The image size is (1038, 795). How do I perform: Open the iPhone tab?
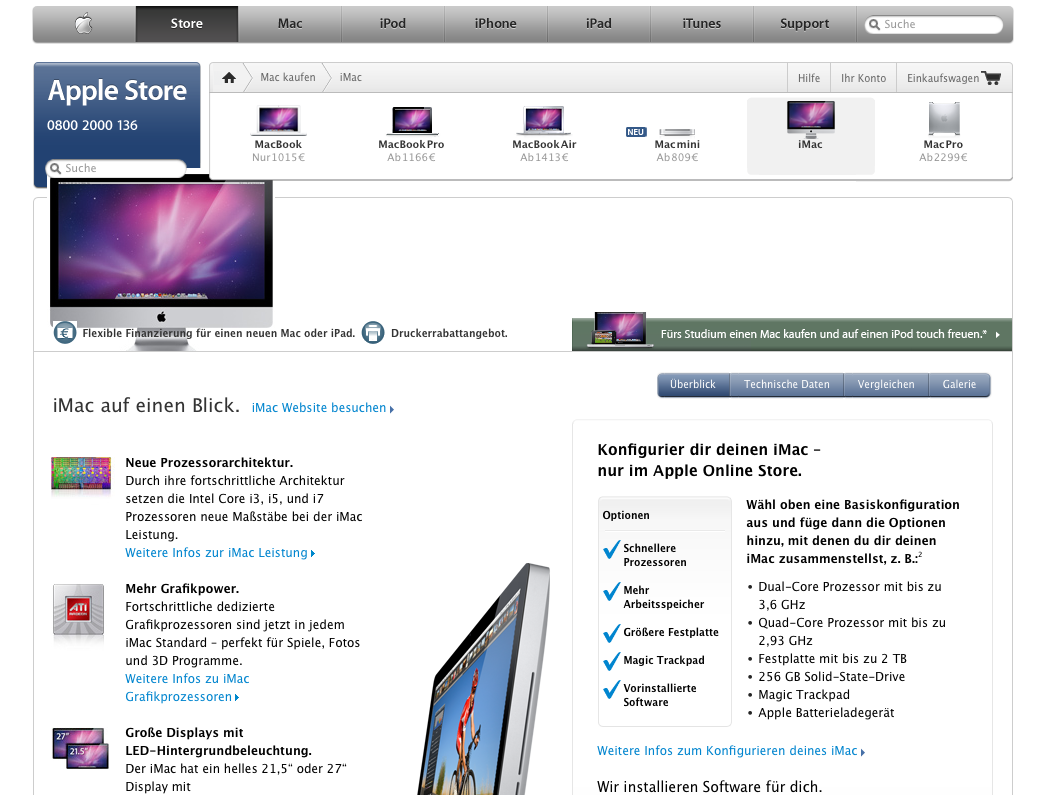coord(496,24)
